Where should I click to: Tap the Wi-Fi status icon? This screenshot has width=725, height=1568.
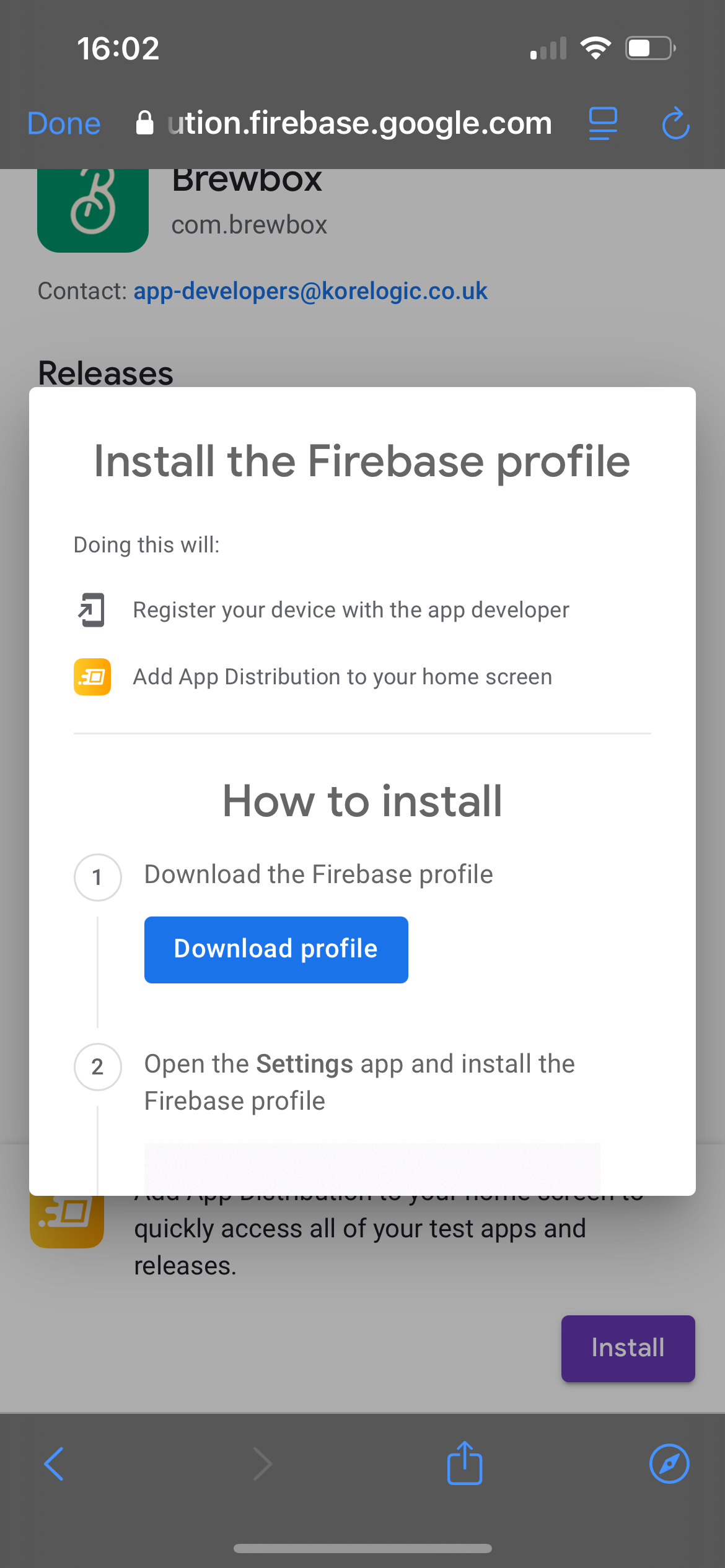[x=595, y=48]
